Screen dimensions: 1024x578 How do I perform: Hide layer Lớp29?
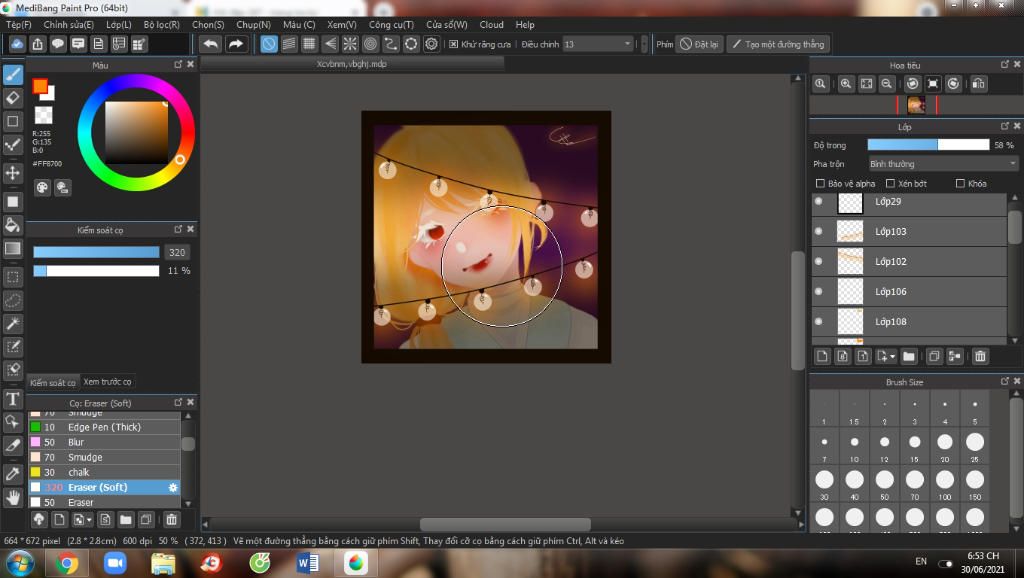[819, 202]
